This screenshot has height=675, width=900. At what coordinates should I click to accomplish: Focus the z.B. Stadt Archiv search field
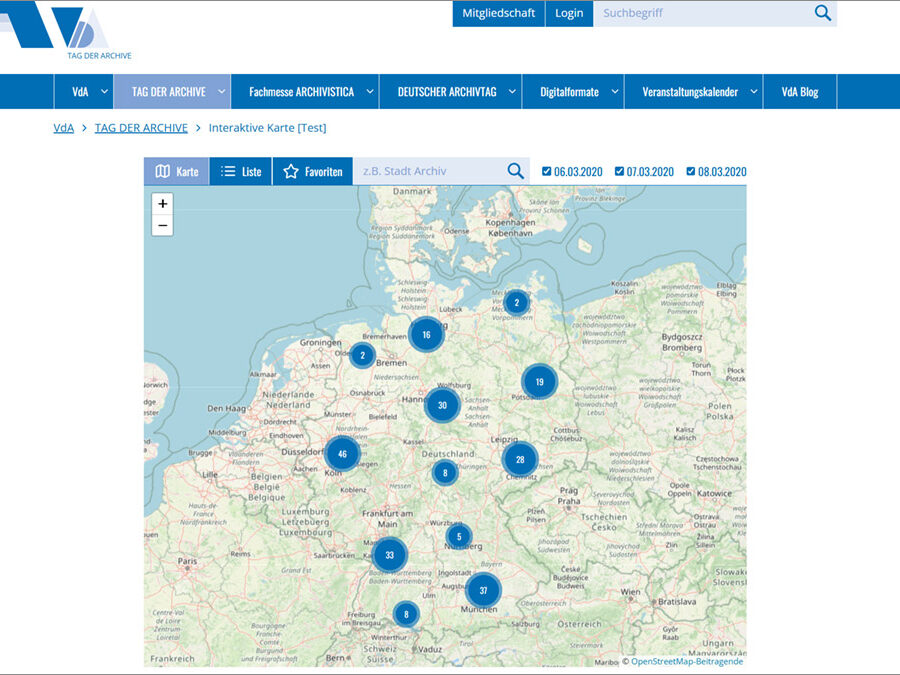tap(429, 171)
